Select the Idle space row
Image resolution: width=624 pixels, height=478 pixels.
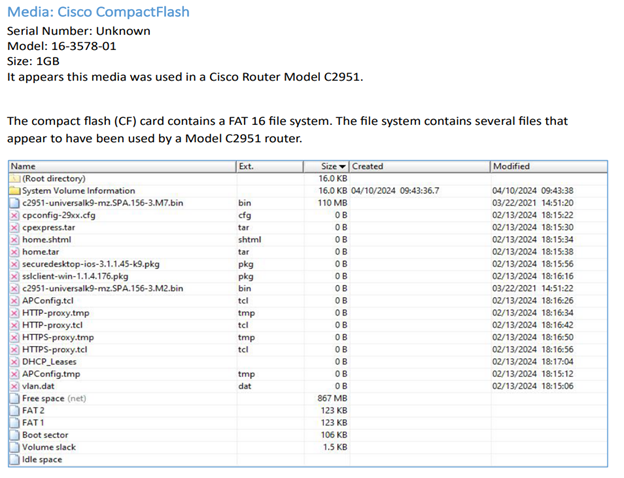tap(42, 460)
